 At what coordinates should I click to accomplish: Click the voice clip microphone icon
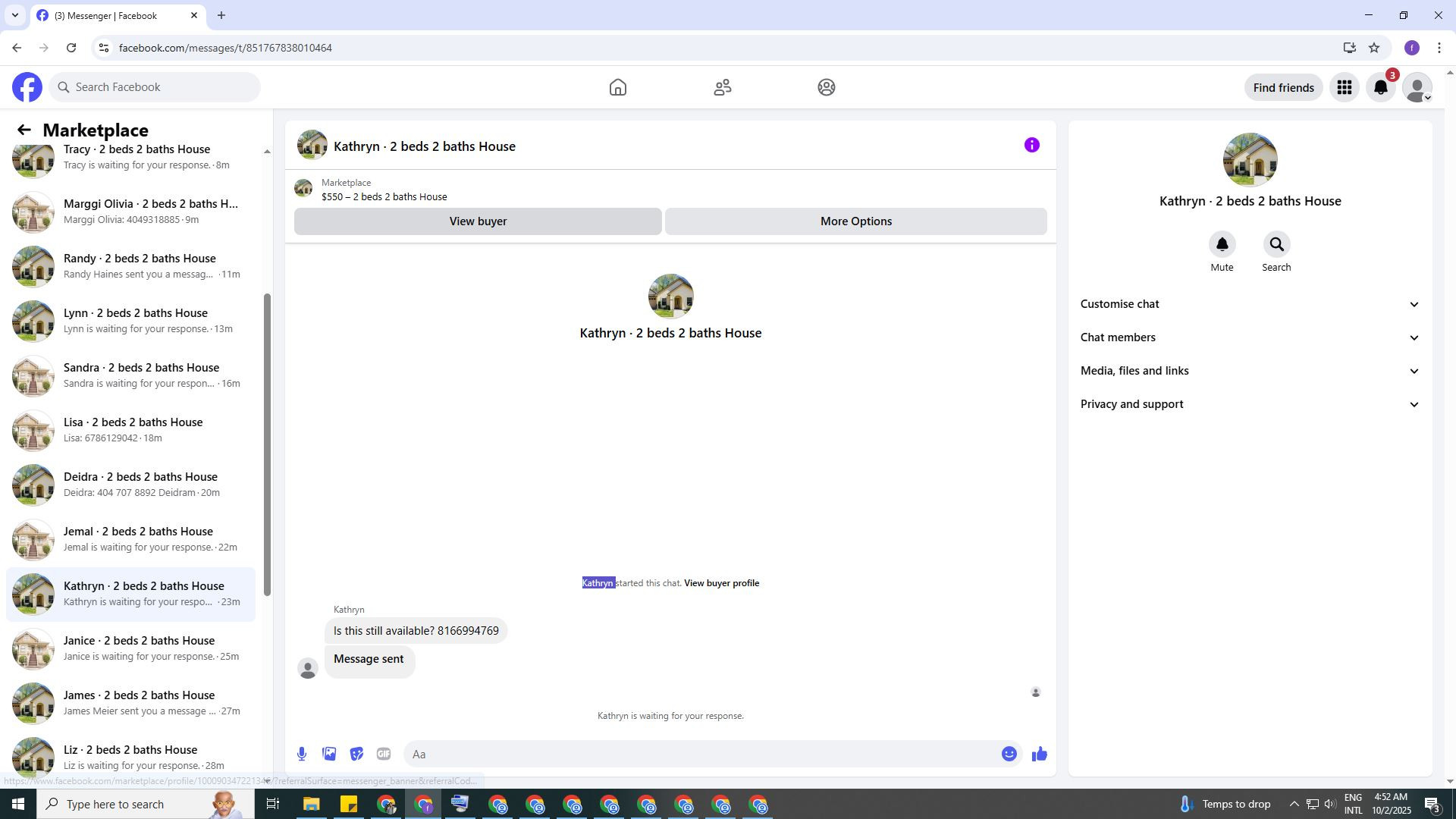[x=302, y=754]
